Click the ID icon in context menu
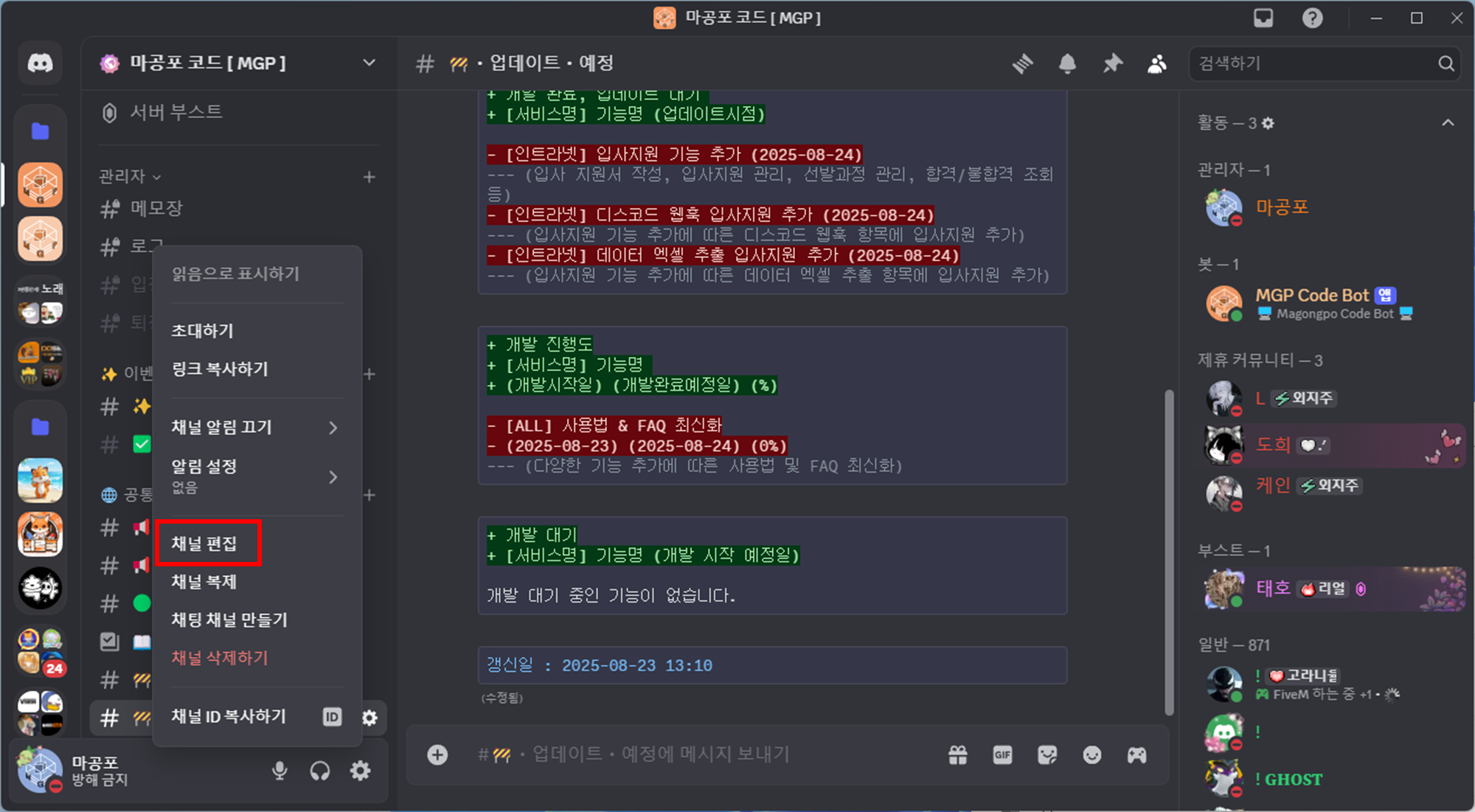Viewport: 1475px width, 812px height. 332,717
